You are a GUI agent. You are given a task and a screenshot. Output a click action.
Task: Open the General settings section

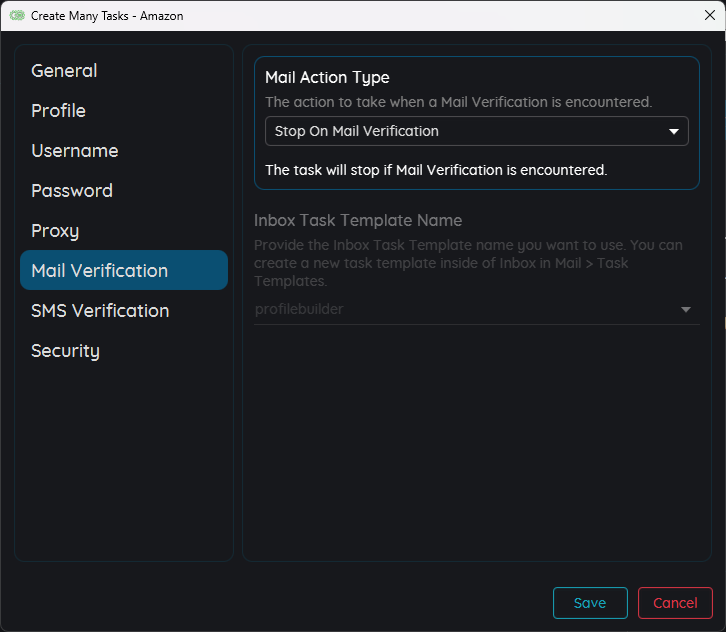point(64,71)
